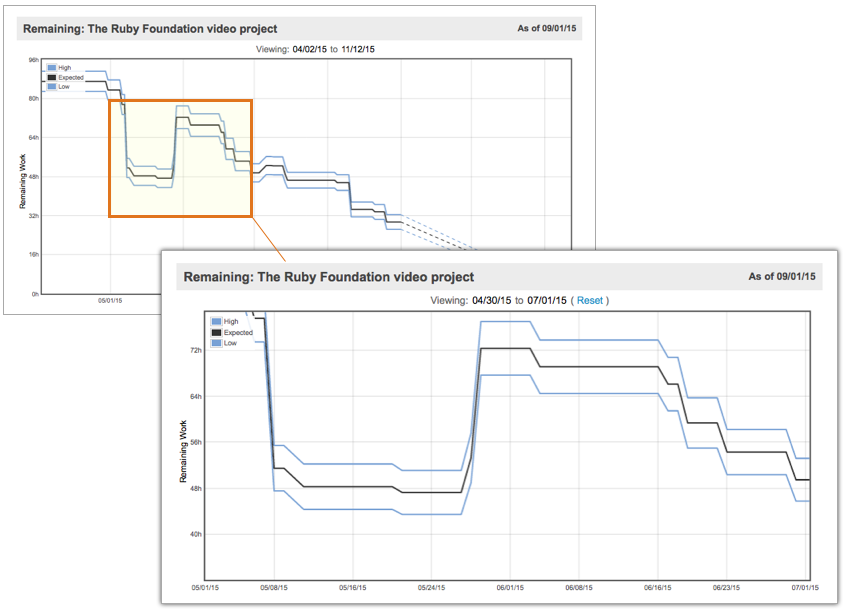Click the 06/16/15 x-axis date label
The height and width of the screenshot is (612, 844).
(x=657, y=588)
